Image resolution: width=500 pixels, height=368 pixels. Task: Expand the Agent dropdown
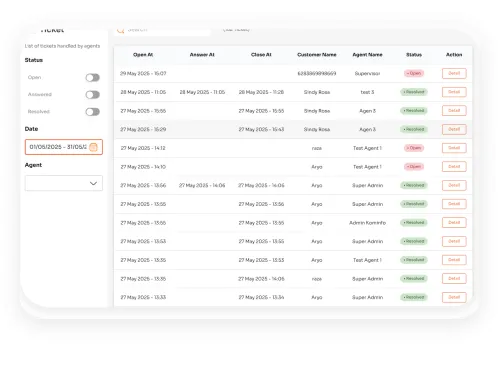(x=64, y=183)
